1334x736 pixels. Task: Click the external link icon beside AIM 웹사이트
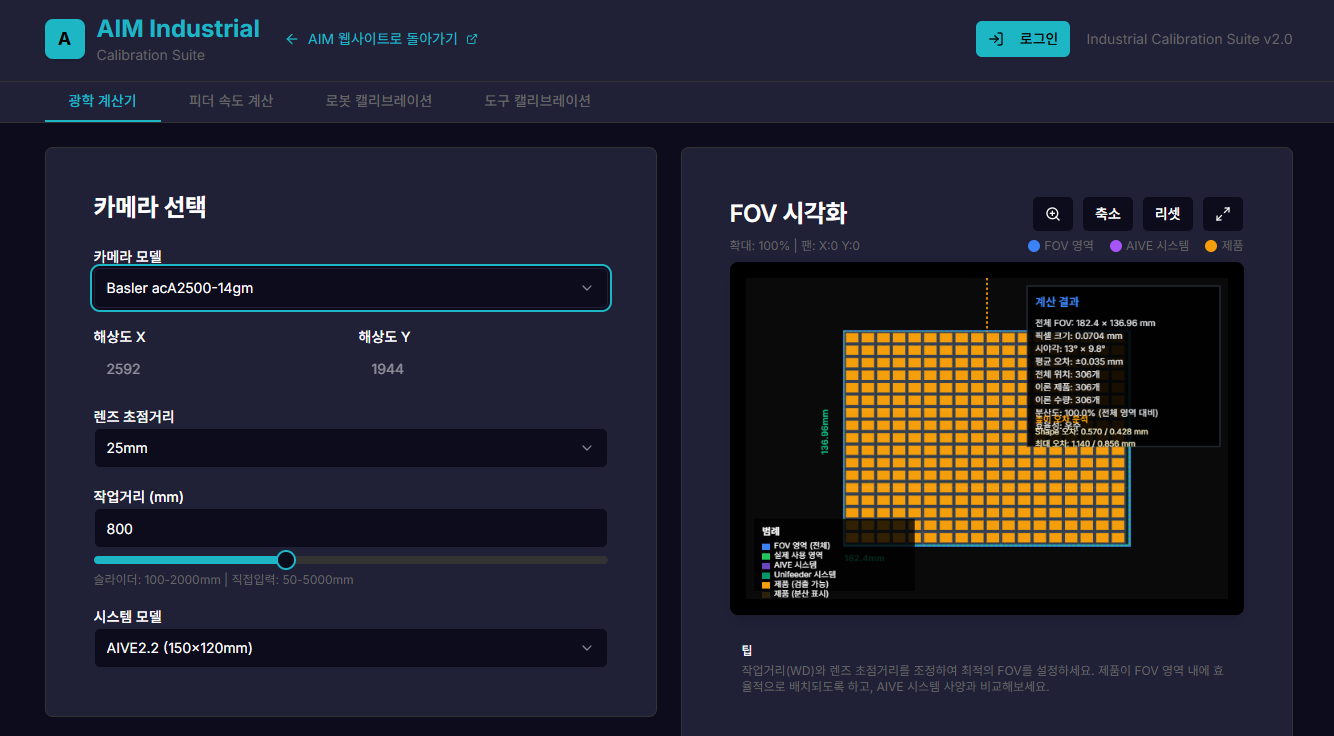tap(472, 39)
